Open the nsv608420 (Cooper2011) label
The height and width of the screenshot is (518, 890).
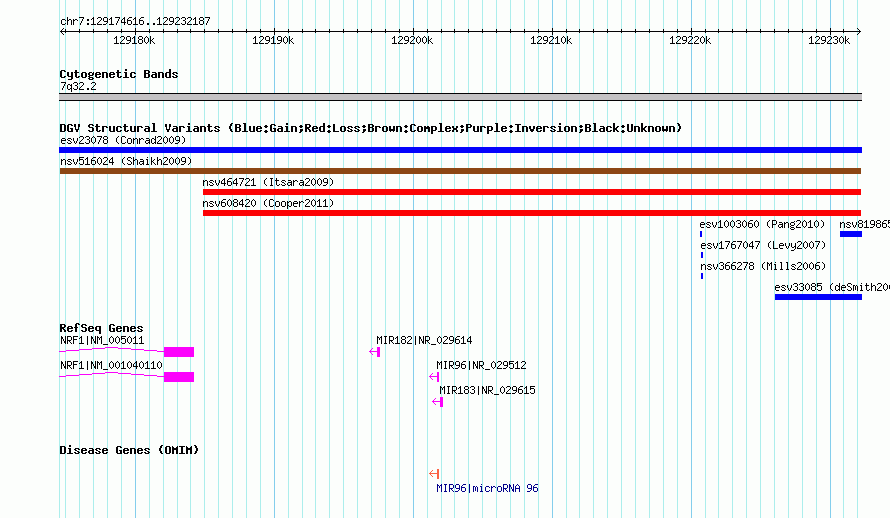click(268, 203)
